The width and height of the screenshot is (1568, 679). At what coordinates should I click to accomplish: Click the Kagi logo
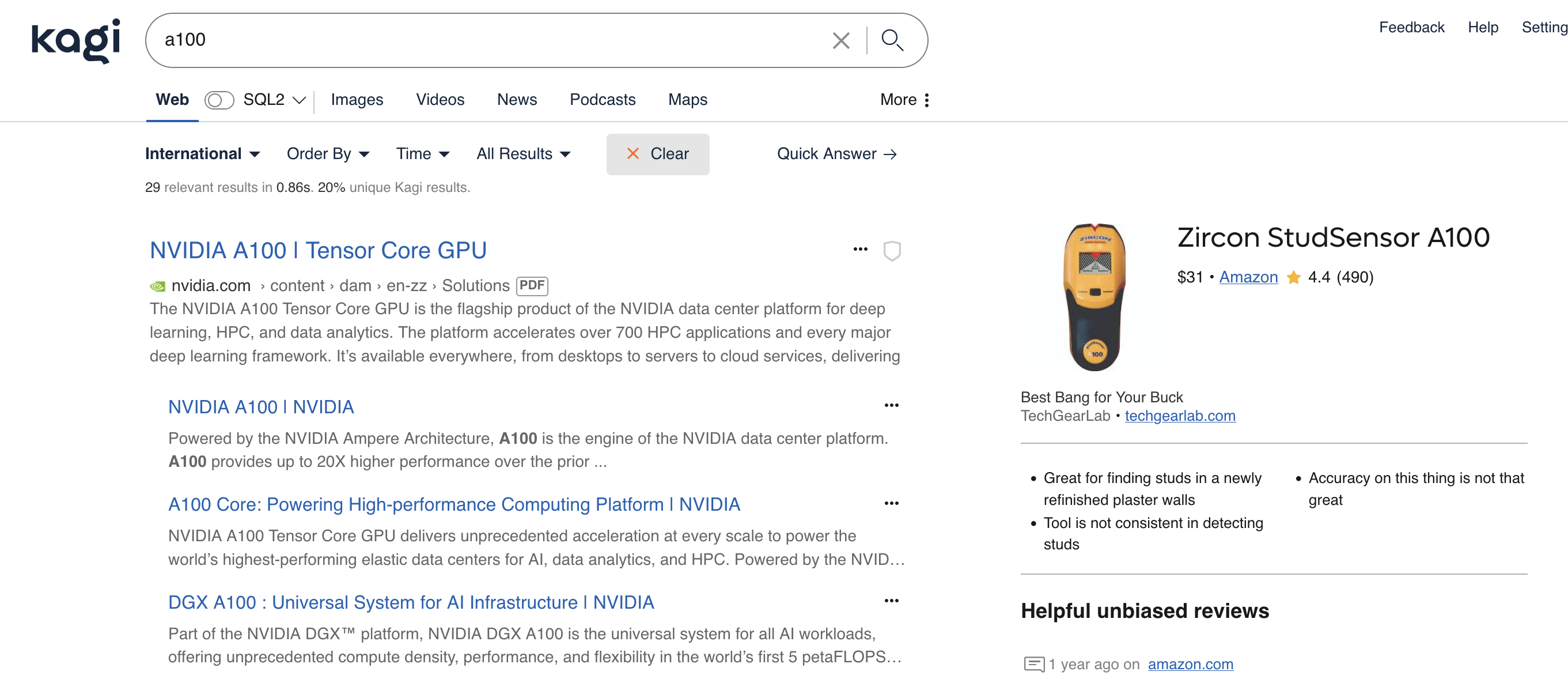click(75, 40)
